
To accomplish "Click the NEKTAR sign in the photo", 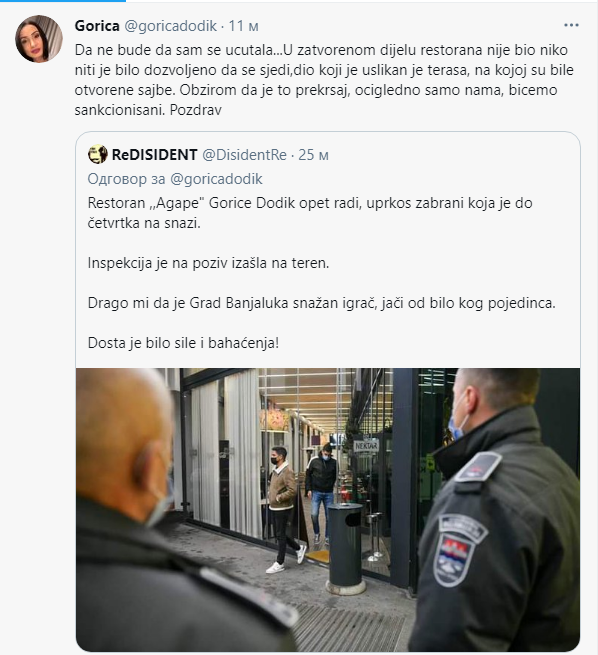I will 366,446.
